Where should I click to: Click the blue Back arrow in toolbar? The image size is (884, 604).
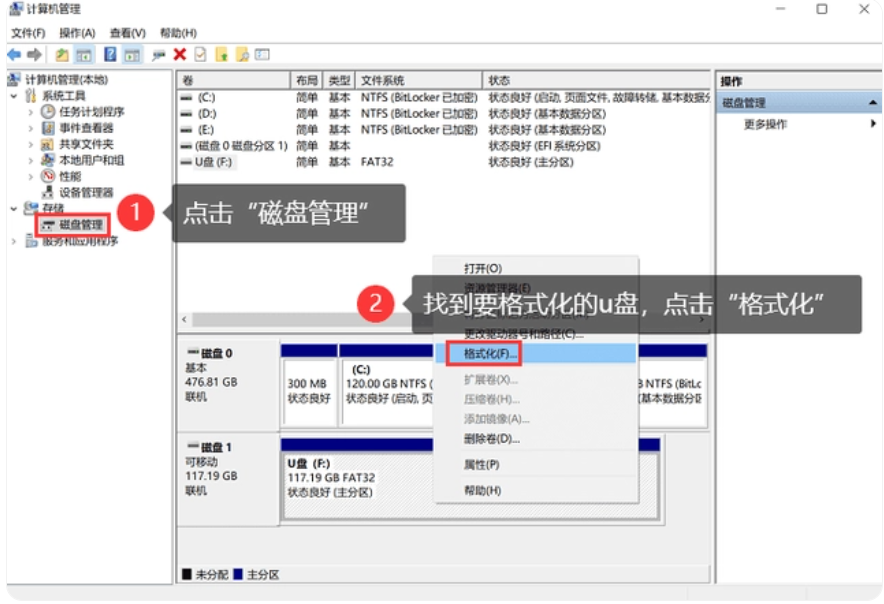[14, 55]
